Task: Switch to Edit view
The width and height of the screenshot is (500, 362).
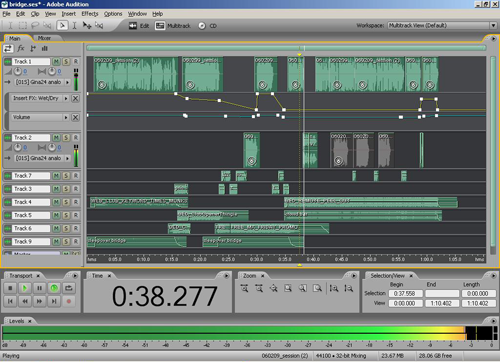Action: (139, 26)
